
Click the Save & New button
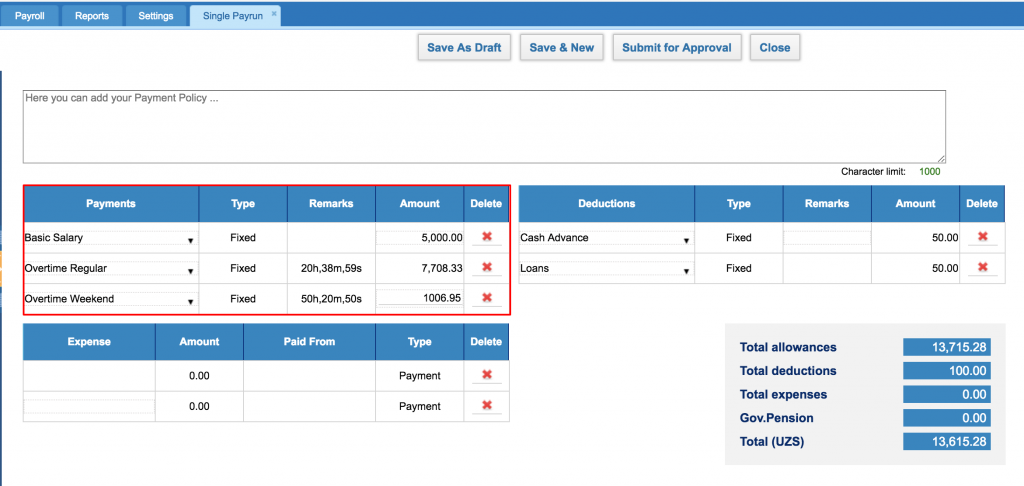[562, 48]
